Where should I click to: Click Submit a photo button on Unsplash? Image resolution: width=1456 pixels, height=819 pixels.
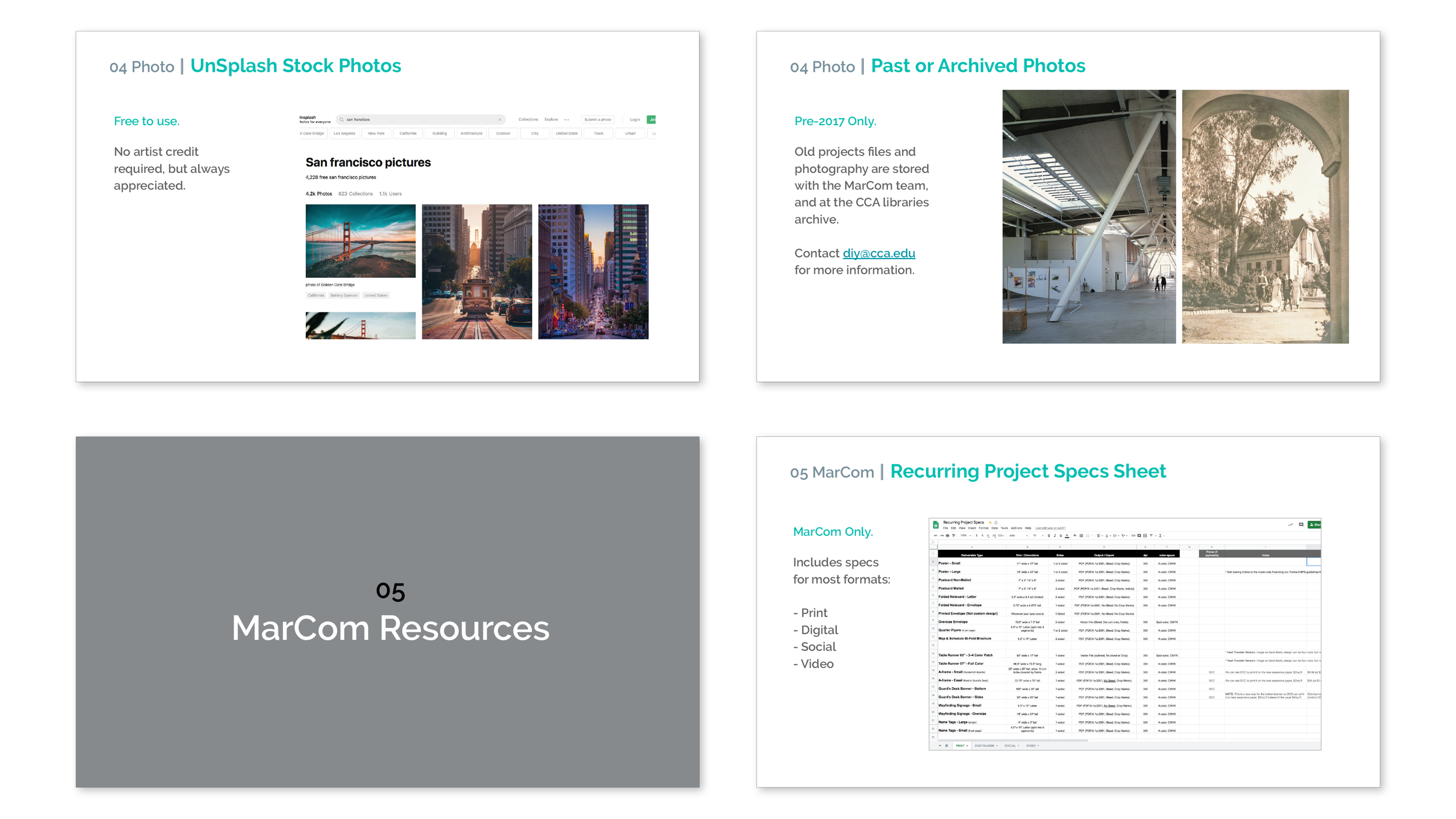click(x=598, y=119)
